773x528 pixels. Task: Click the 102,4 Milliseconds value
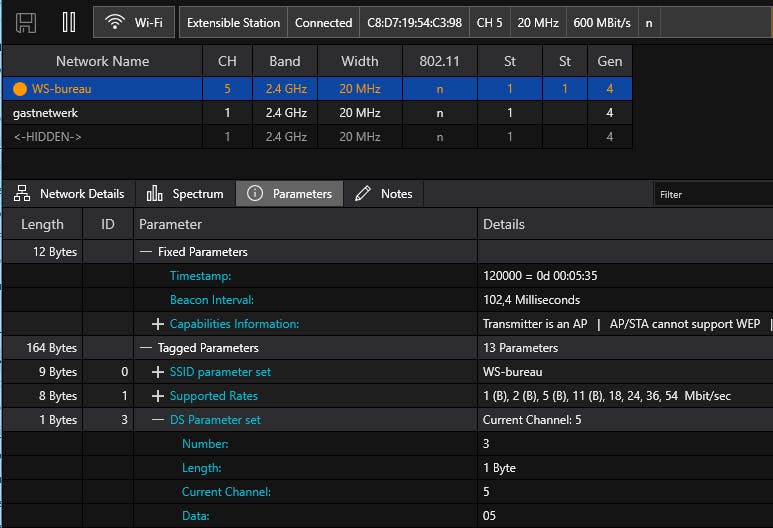531,300
